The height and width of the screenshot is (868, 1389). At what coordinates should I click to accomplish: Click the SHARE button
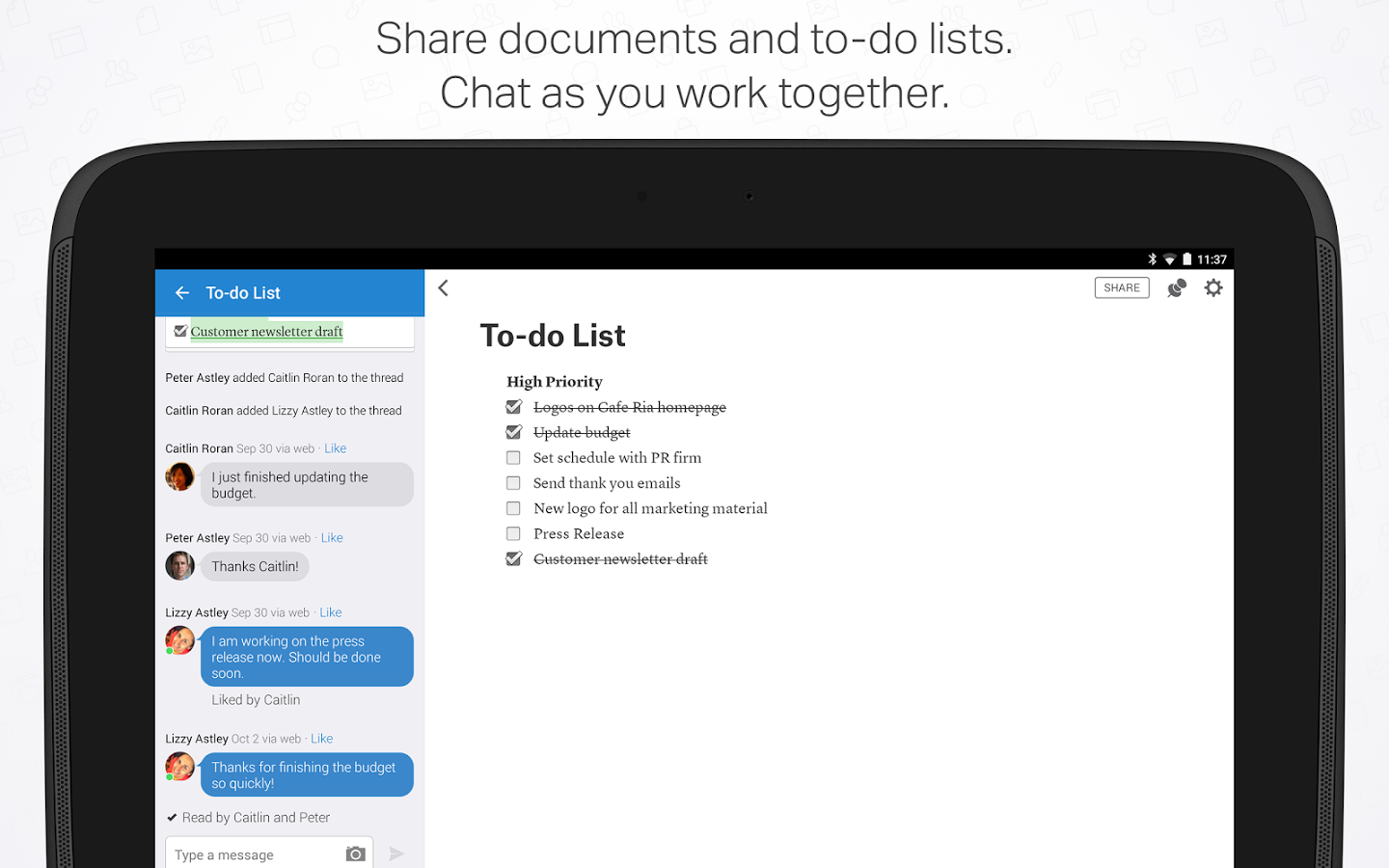(x=1122, y=287)
